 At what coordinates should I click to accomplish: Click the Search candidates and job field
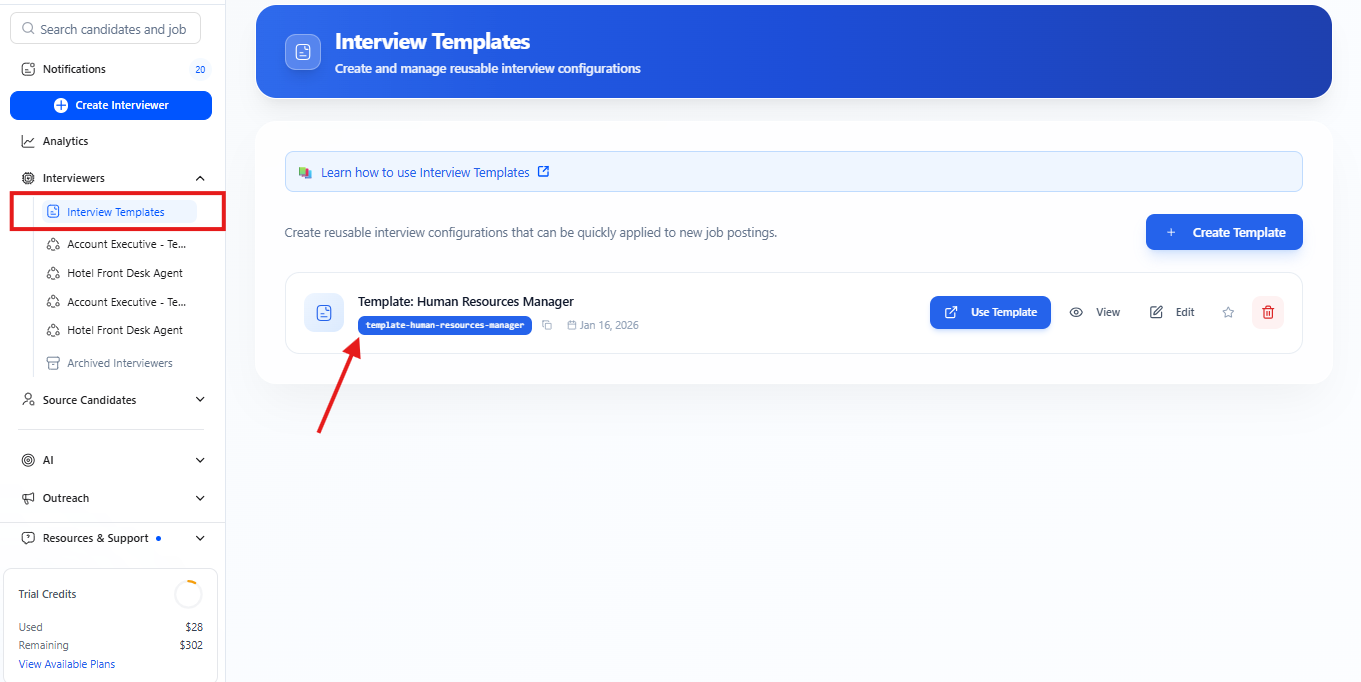(106, 29)
